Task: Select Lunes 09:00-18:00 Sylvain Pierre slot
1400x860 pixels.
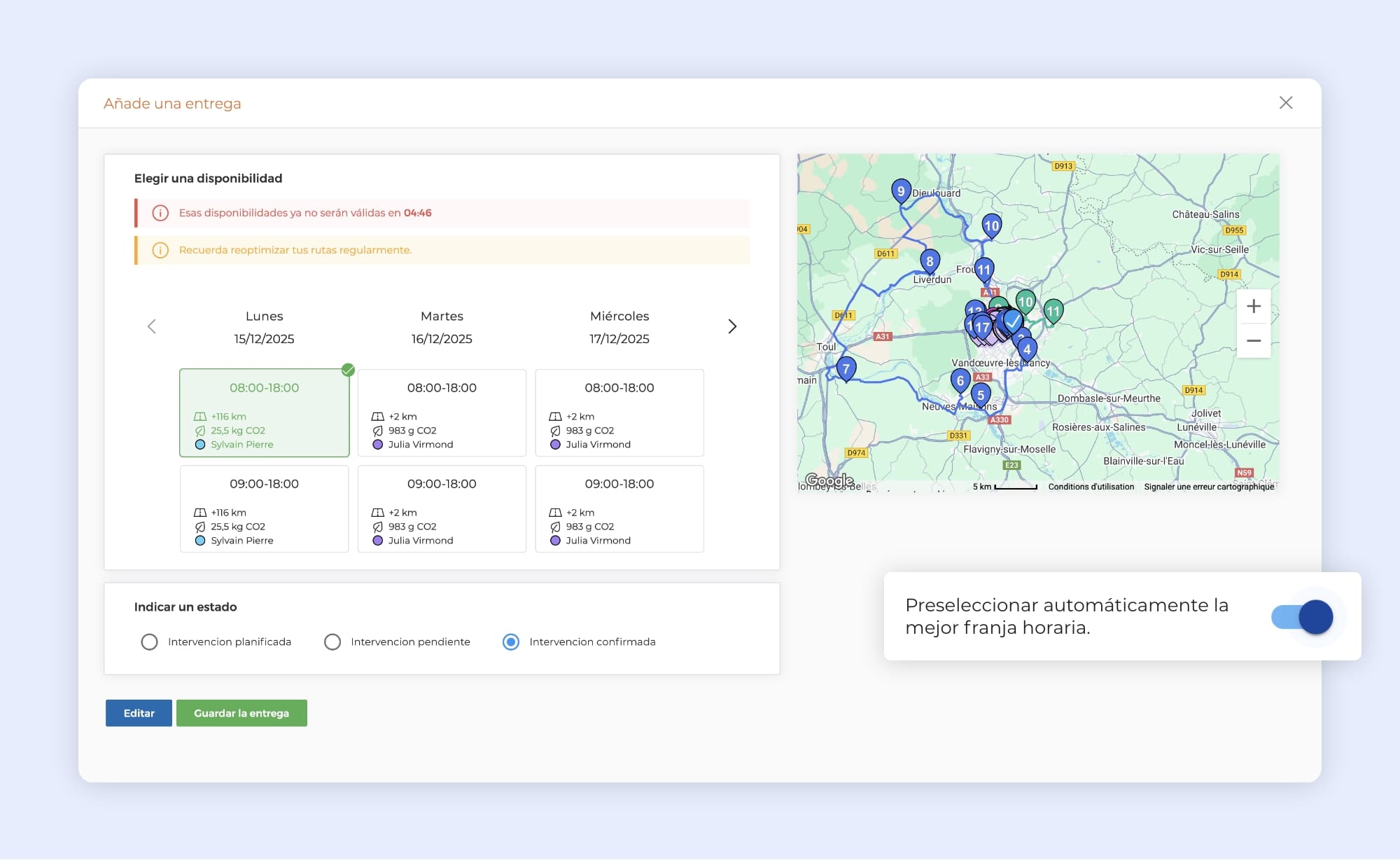Action: (264, 509)
